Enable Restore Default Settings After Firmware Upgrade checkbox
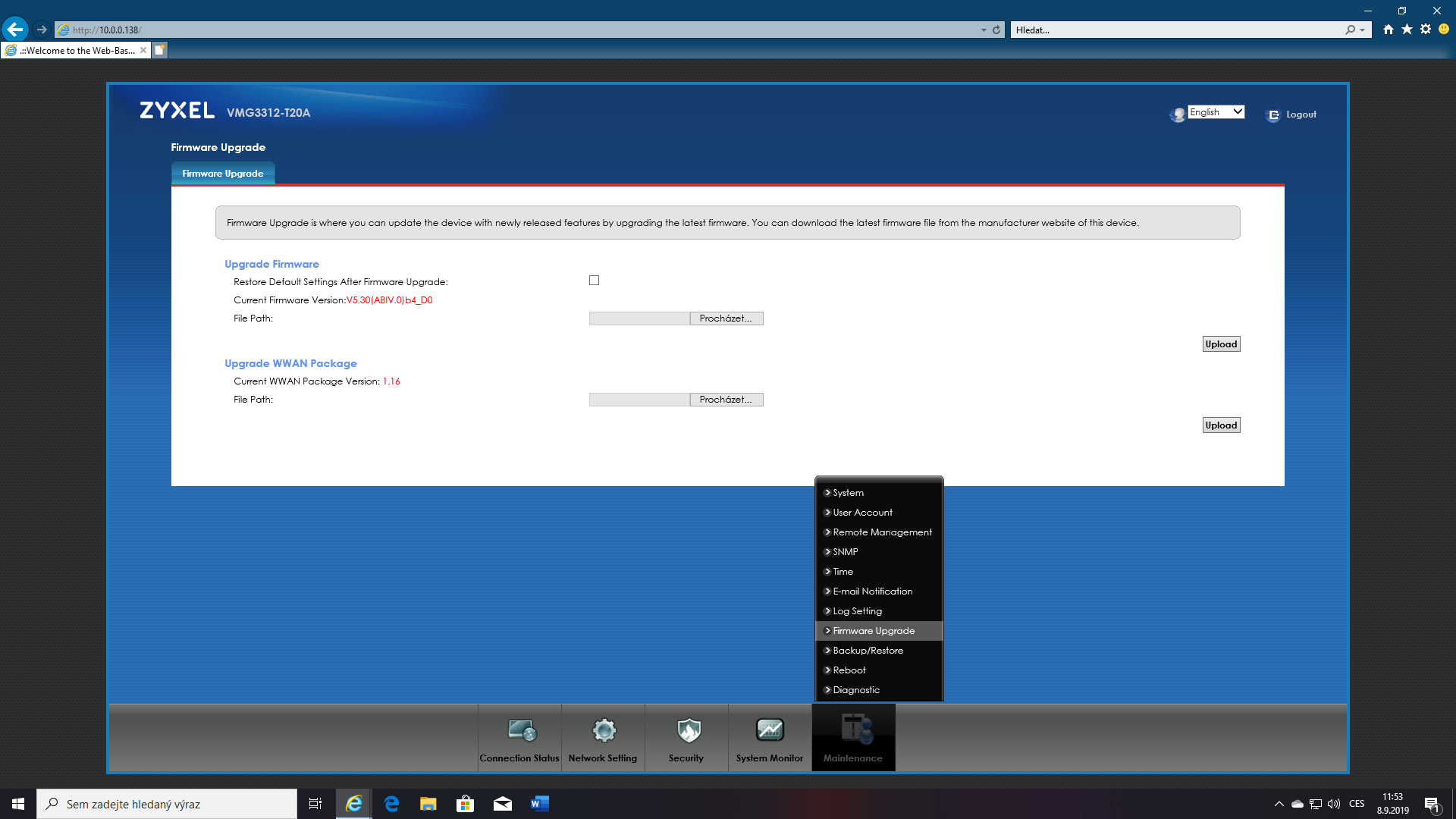 tap(595, 281)
